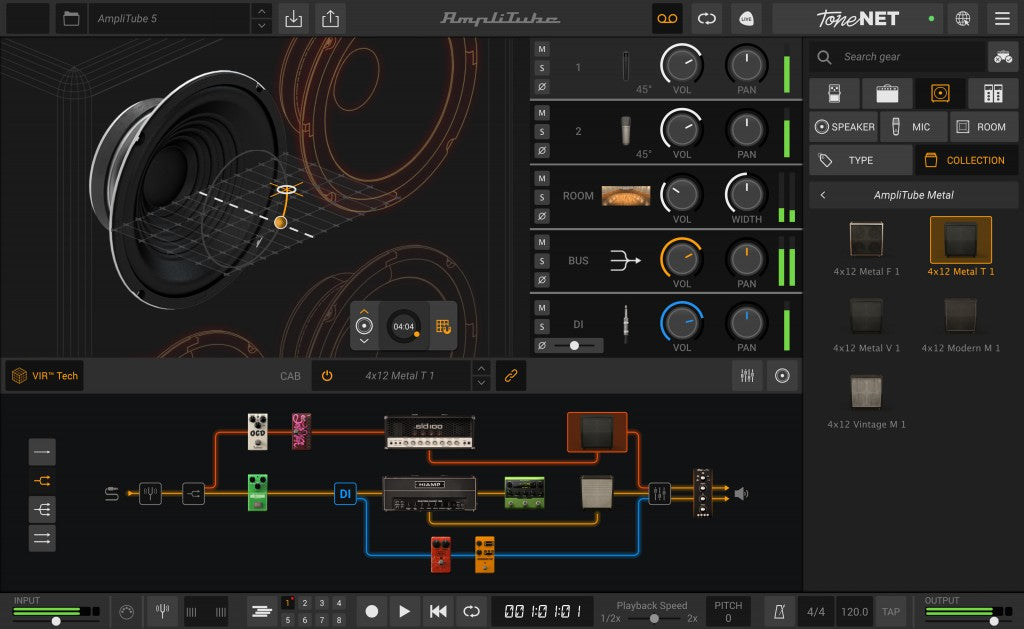Switch to the COLLECTION tab
The image size is (1024, 629).
tap(966, 159)
